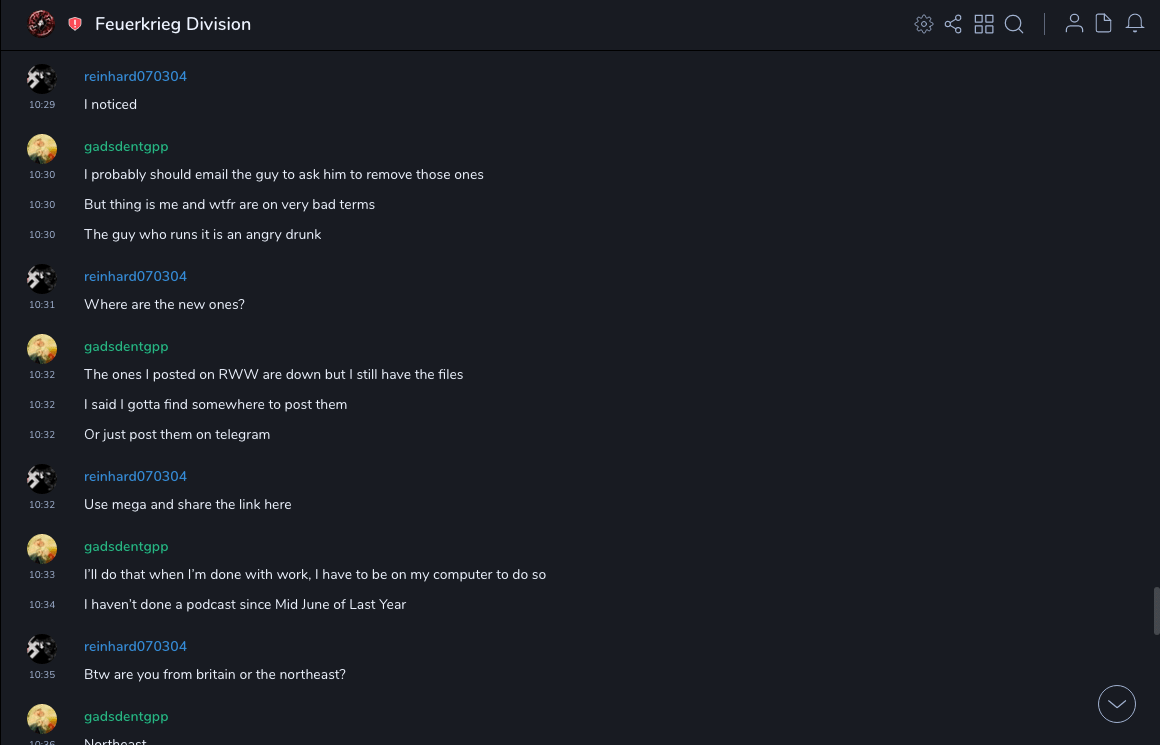Viewport: 1160px width, 745px height.
Task: Click gadsdentgpp avatar beside the 10:33 message
Action: (x=42, y=549)
